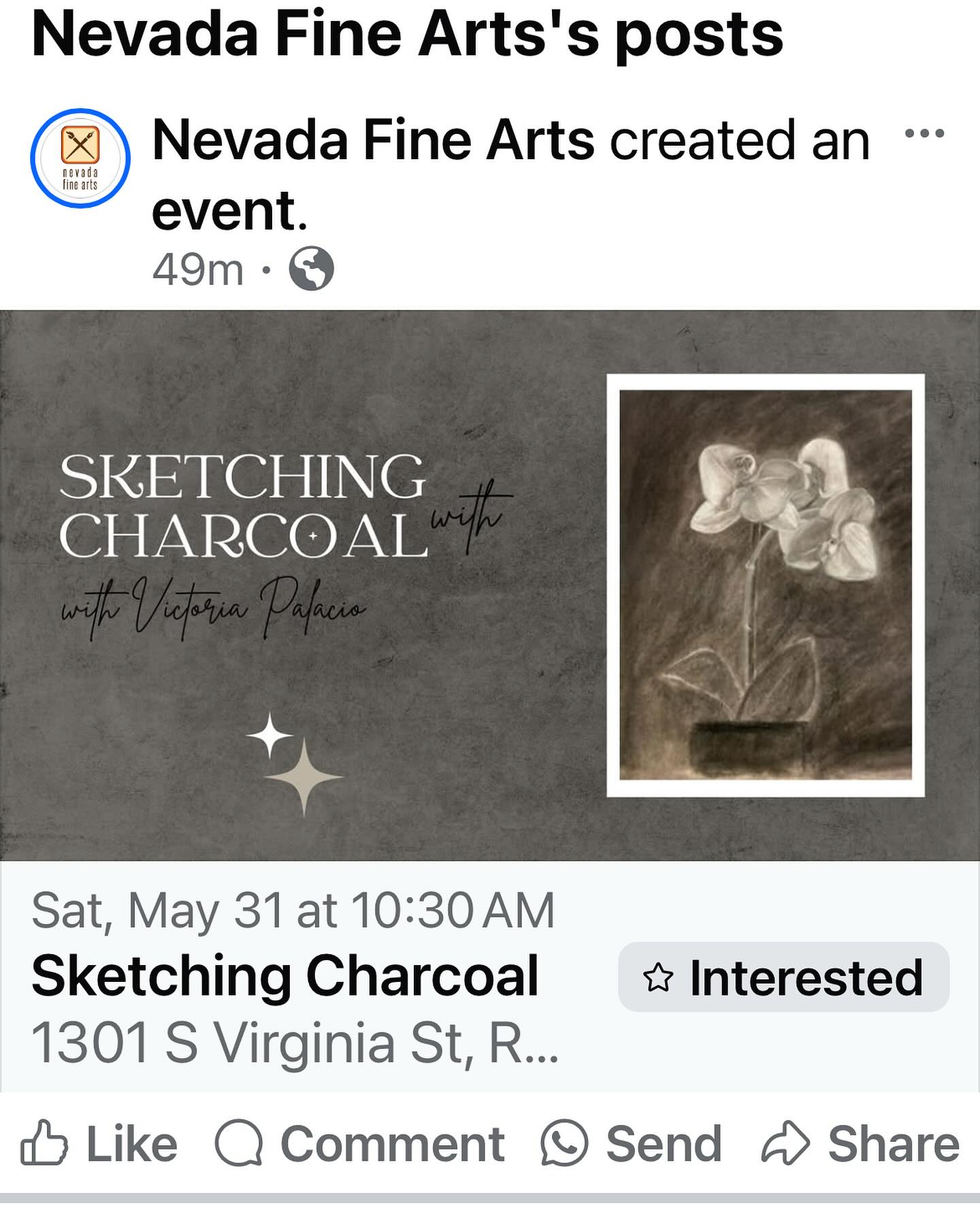This screenshot has height=1229, width=980.
Task: Click the Sat, May 31 event date
Action: (x=293, y=911)
